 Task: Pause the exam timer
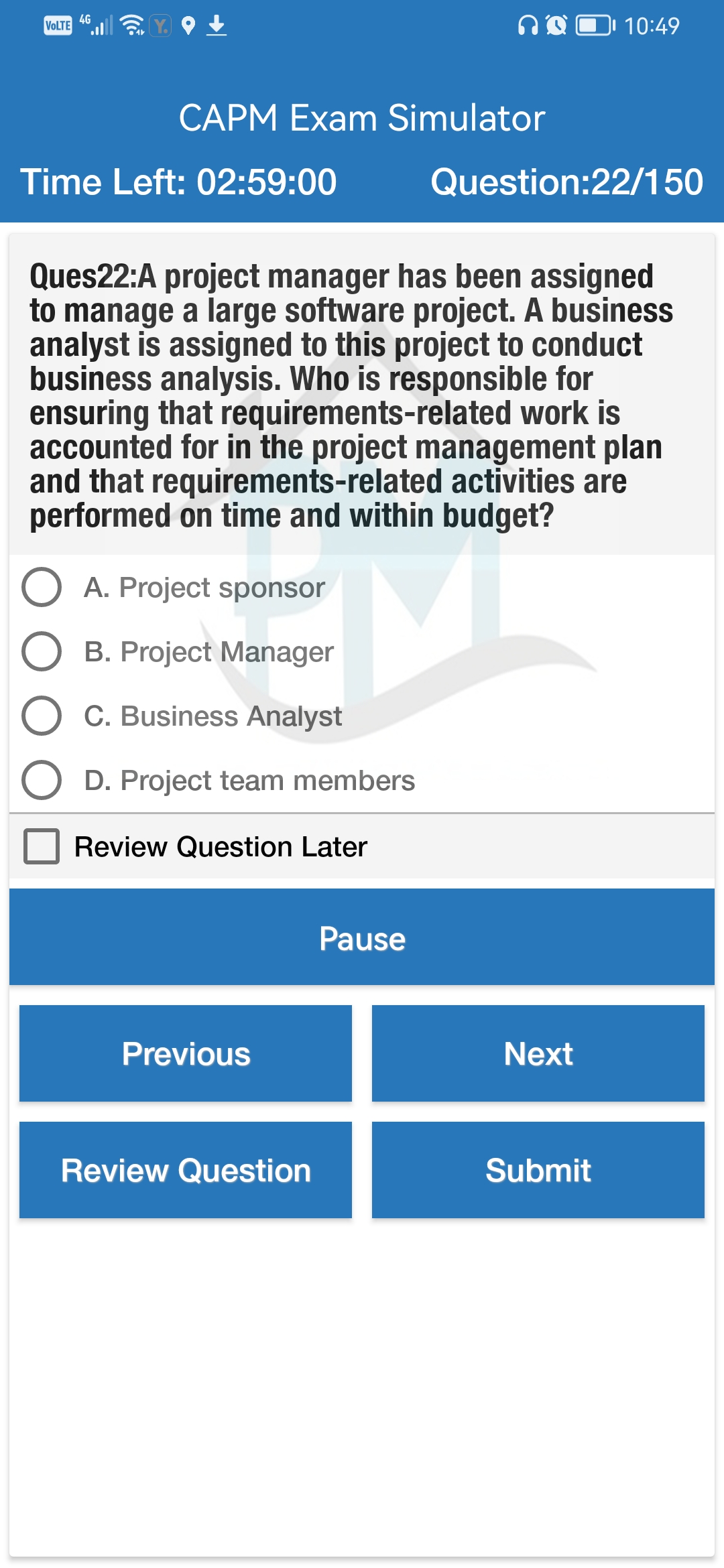[362, 937]
